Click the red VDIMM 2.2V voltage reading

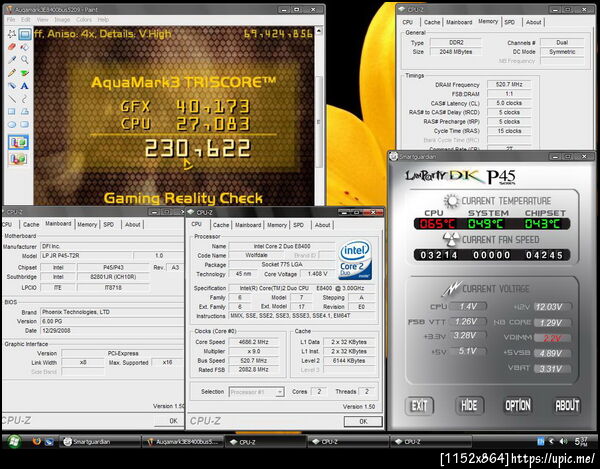[x=552, y=338]
